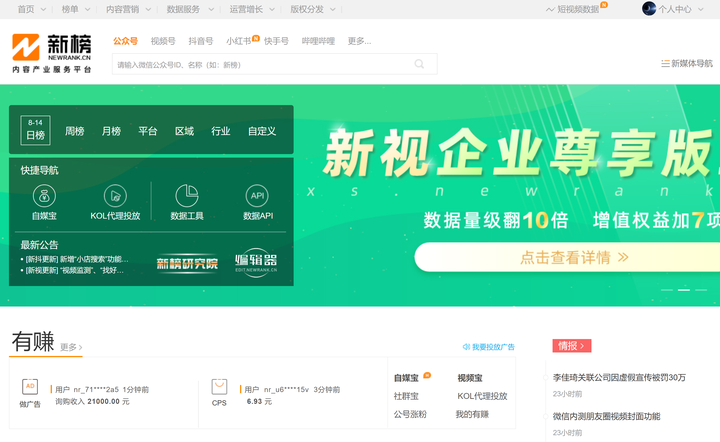Select the last banner carousel indicator
Viewport: 720px width, 442px height.
point(701,290)
